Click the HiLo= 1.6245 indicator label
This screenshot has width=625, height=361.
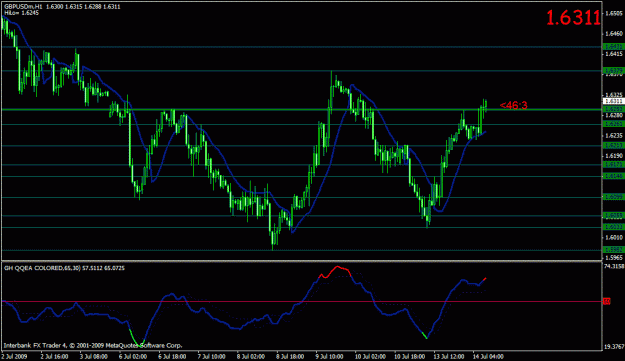coord(22,13)
